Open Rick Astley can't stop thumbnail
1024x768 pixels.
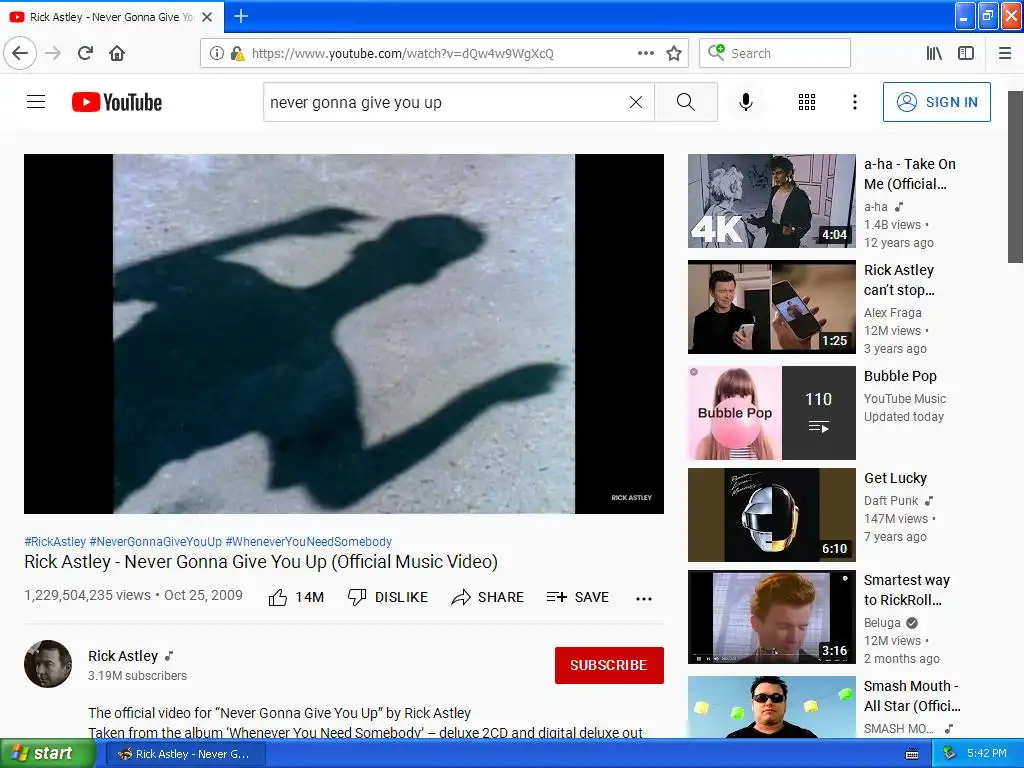(x=771, y=307)
